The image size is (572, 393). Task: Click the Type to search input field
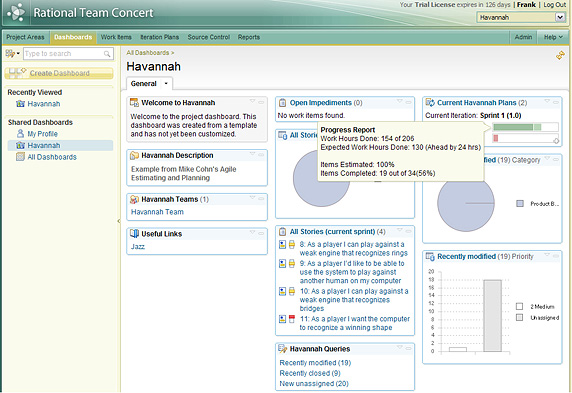[69, 54]
